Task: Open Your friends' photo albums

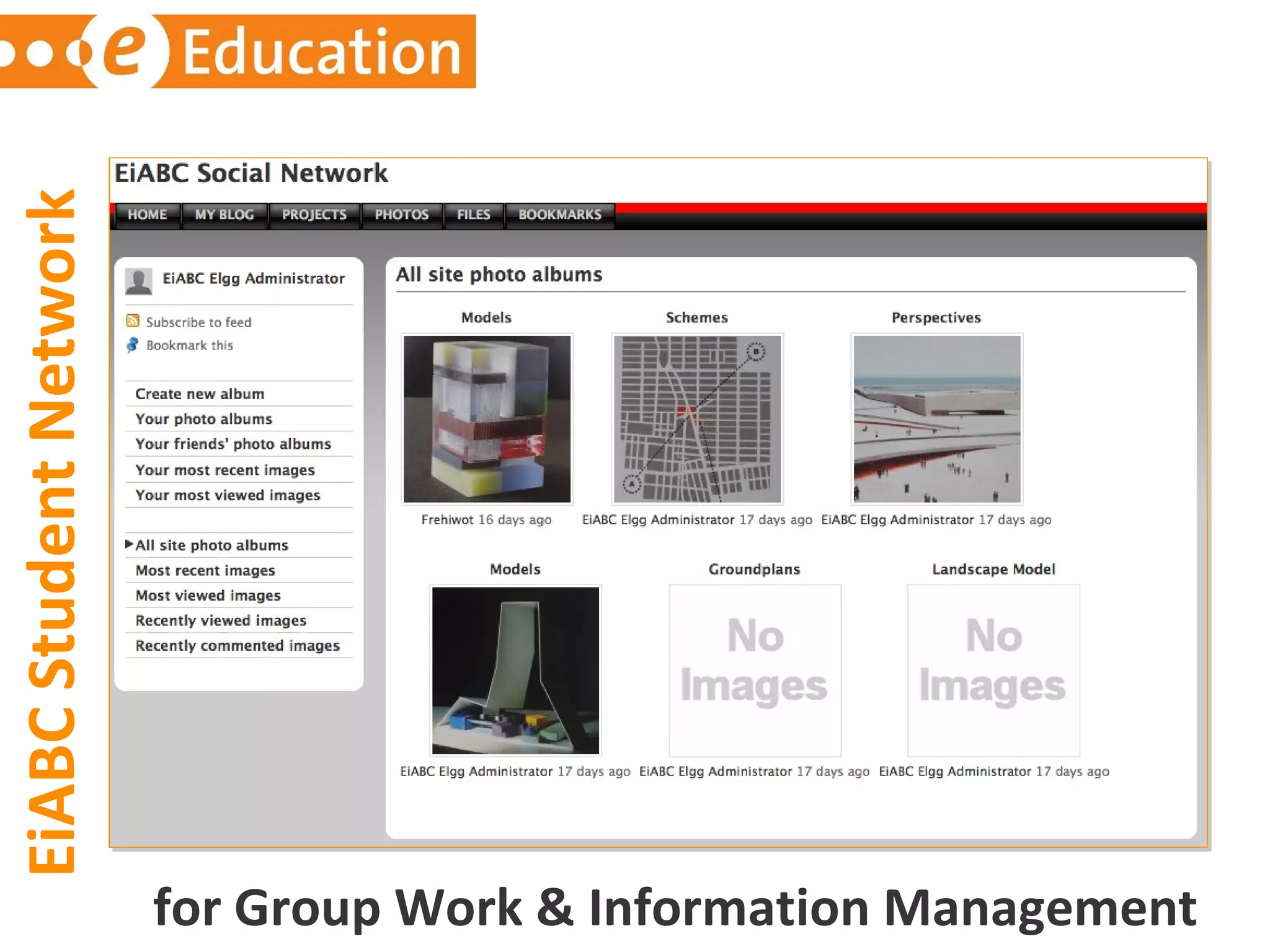Action: 233,444
